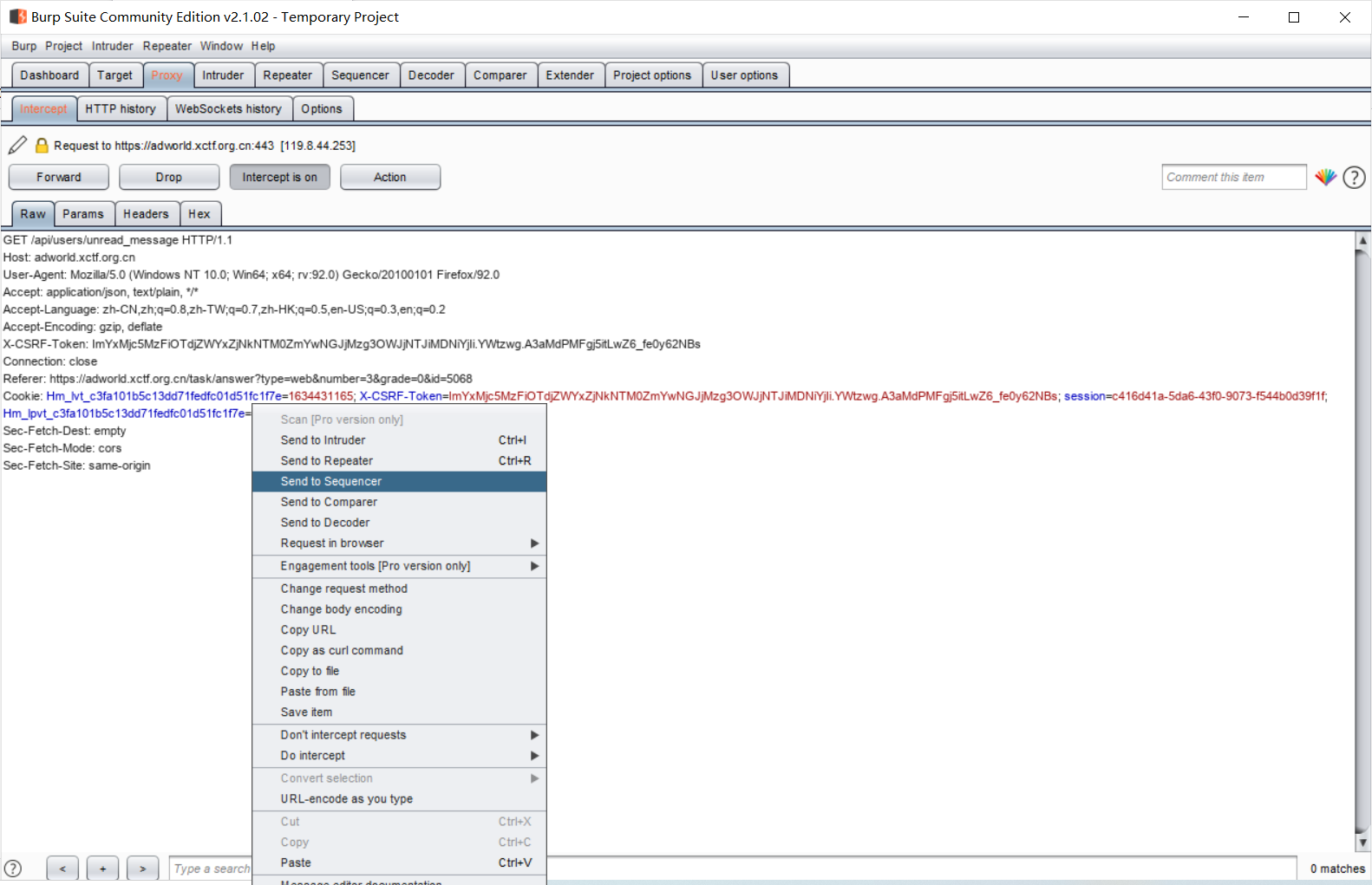Choose Paste in context menu

pos(399,863)
